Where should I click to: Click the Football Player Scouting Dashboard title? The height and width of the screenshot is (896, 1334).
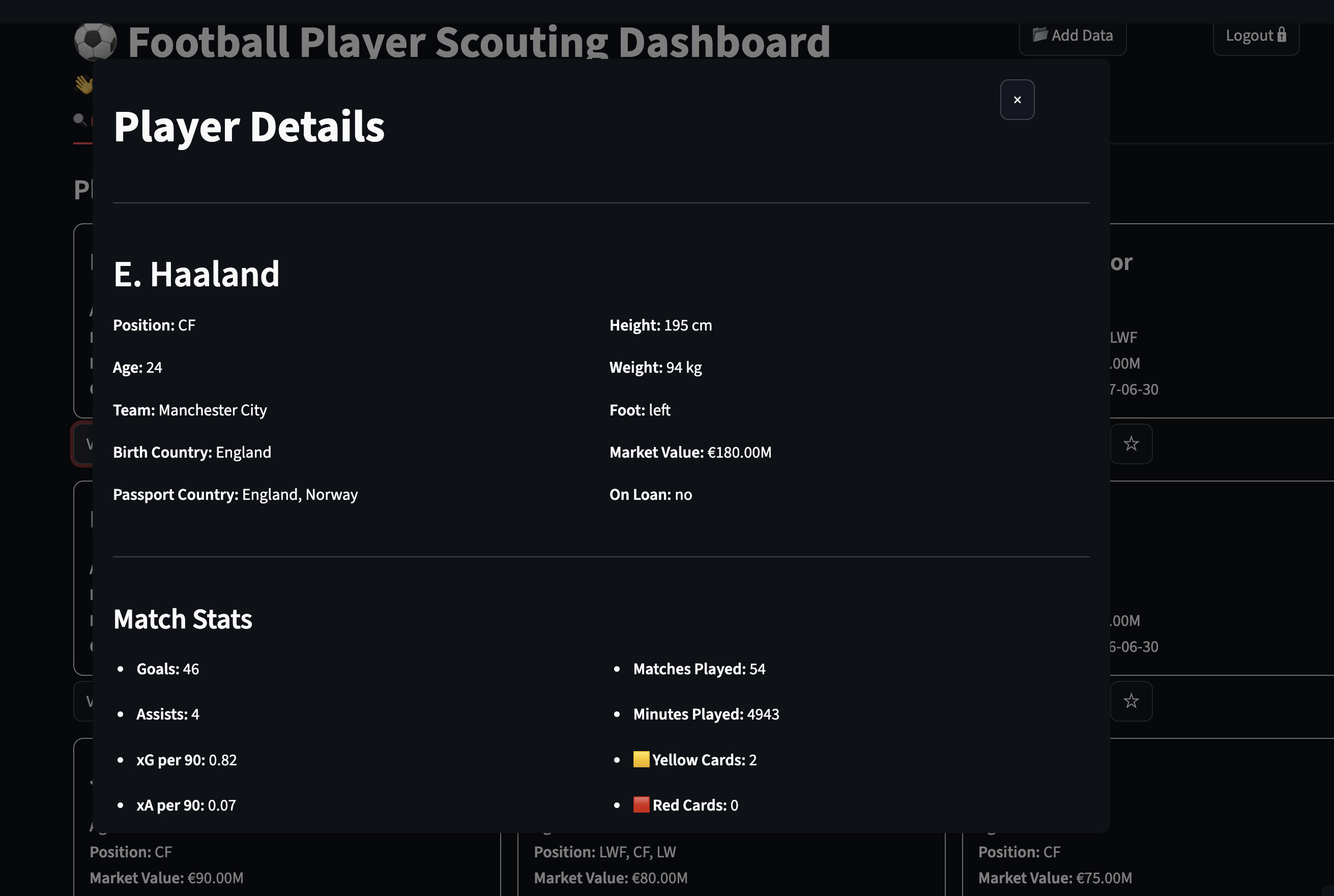pos(479,42)
